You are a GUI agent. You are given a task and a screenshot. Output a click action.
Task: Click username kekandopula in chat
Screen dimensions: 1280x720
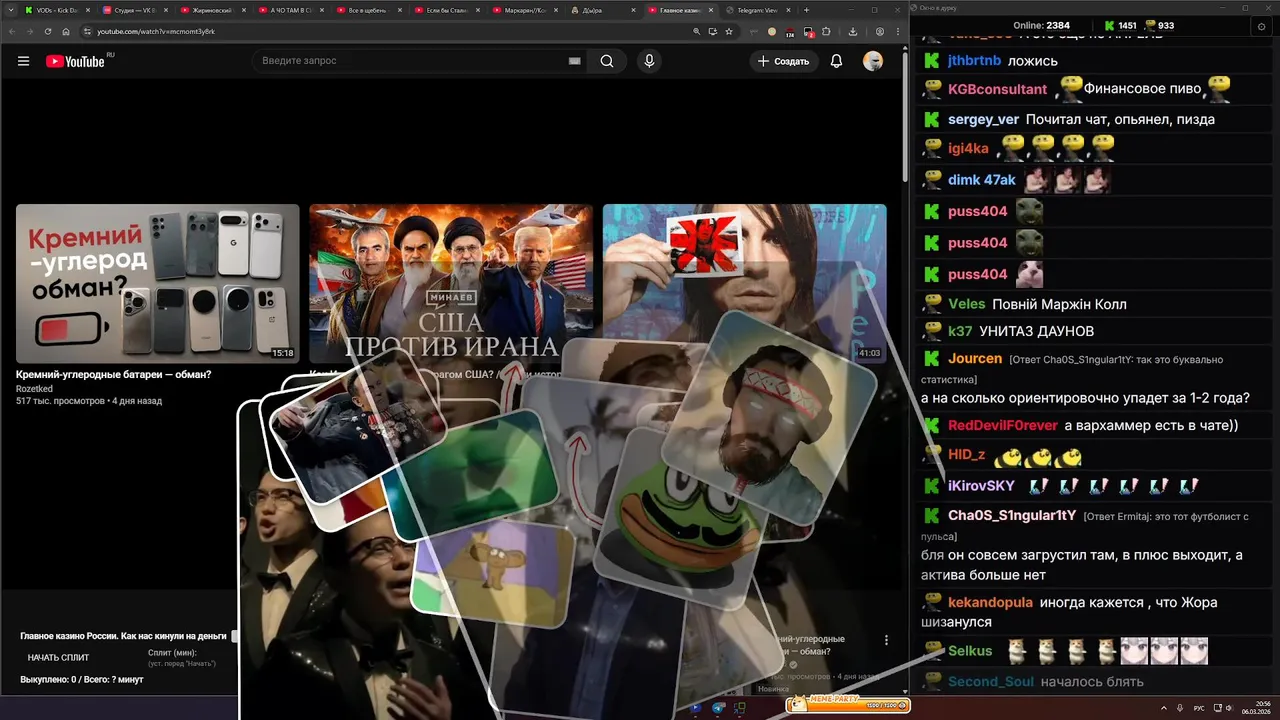[x=990, y=602]
